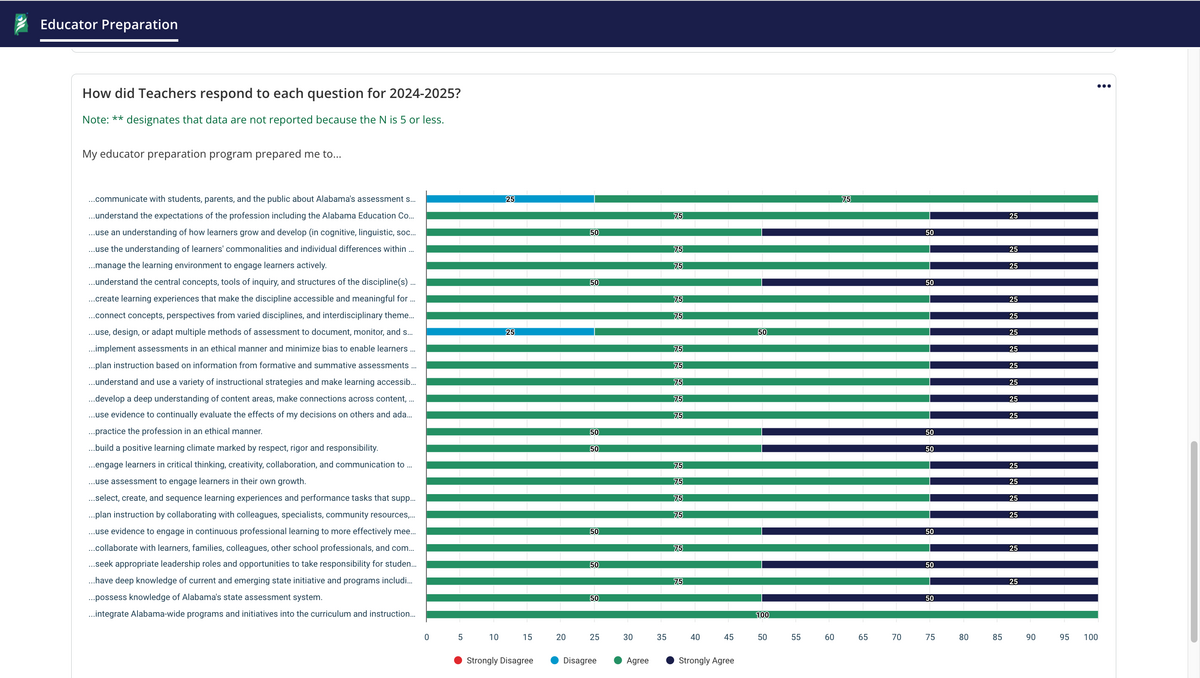Select the Educator Preparation tab

[x=109, y=25]
